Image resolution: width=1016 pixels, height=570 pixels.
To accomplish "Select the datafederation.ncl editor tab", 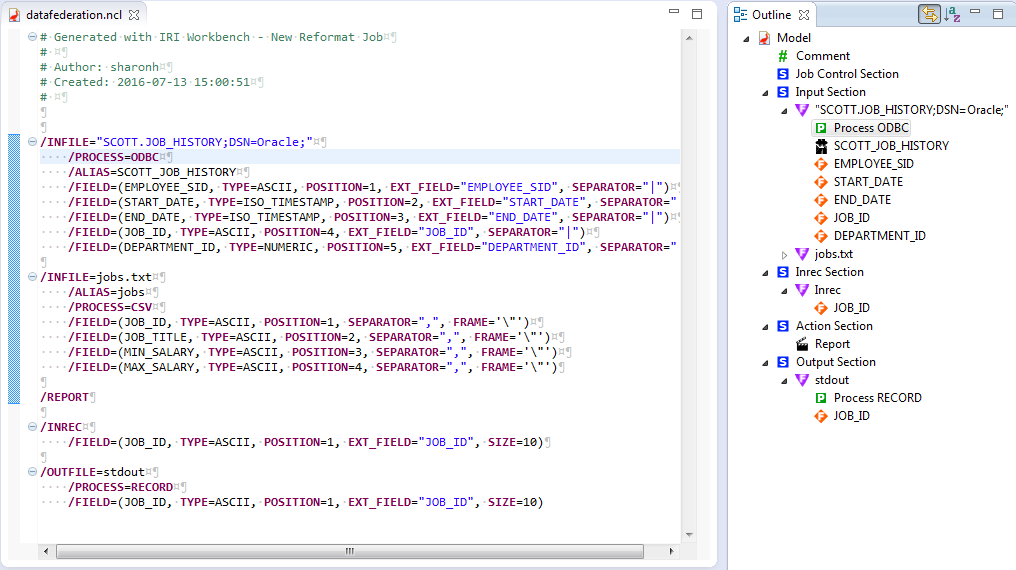I will point(74,15).
